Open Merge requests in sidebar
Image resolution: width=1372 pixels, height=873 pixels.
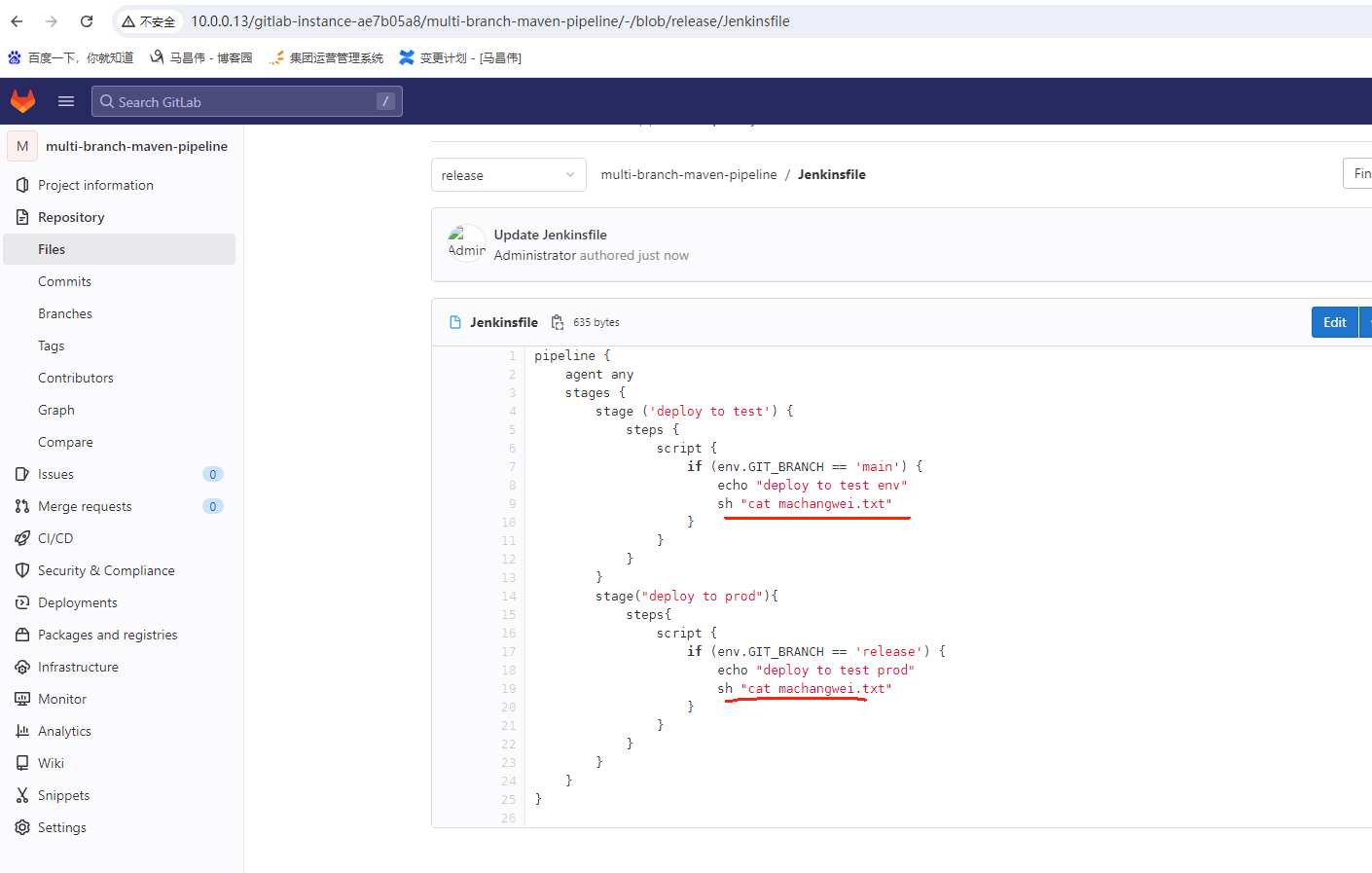click(85, 506)
